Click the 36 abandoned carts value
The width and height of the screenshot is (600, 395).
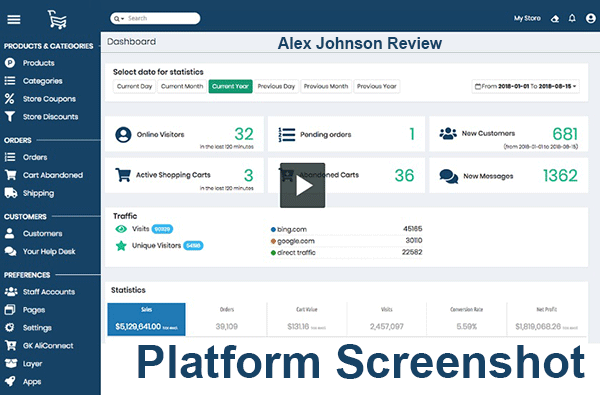(x=404, y=176)
